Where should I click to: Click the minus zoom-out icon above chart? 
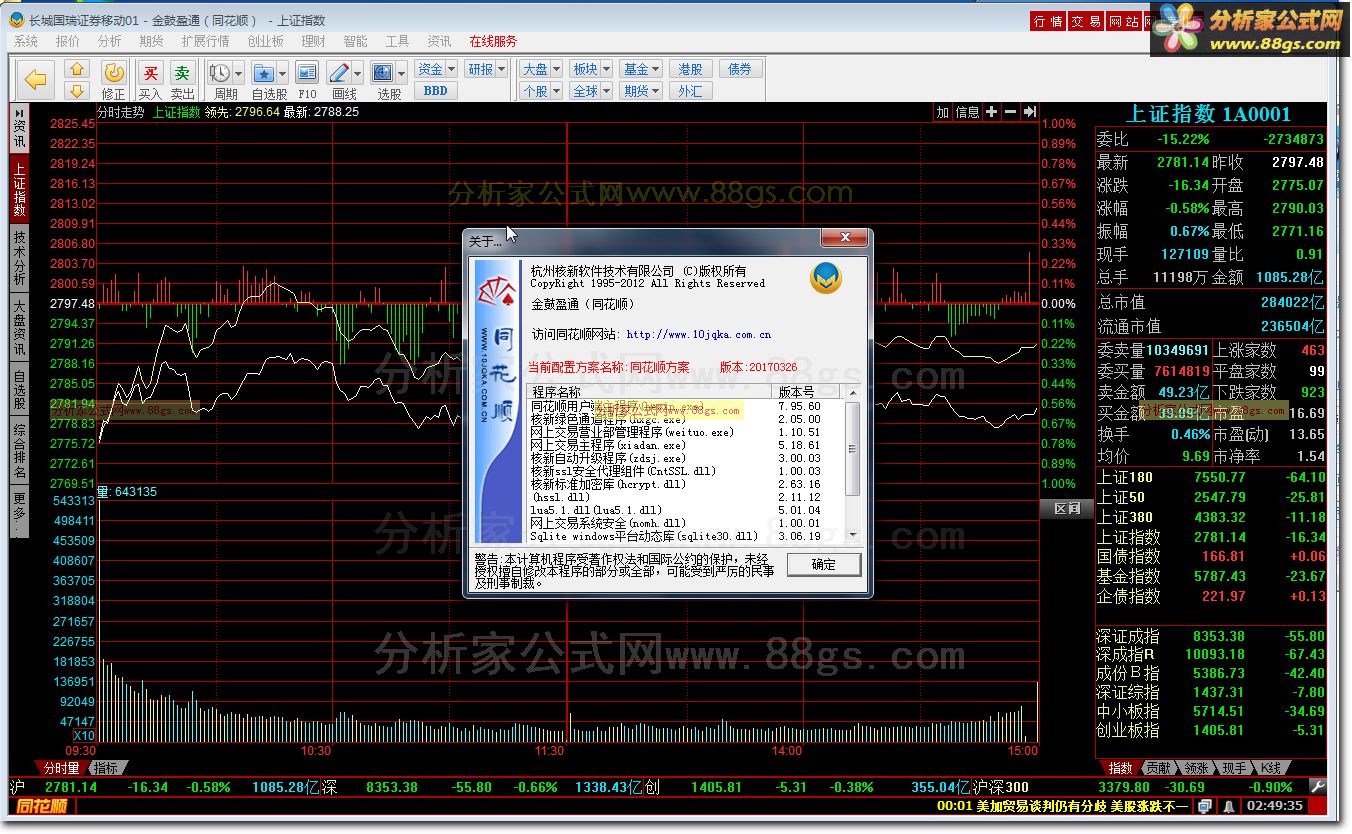pos(1010,112)
